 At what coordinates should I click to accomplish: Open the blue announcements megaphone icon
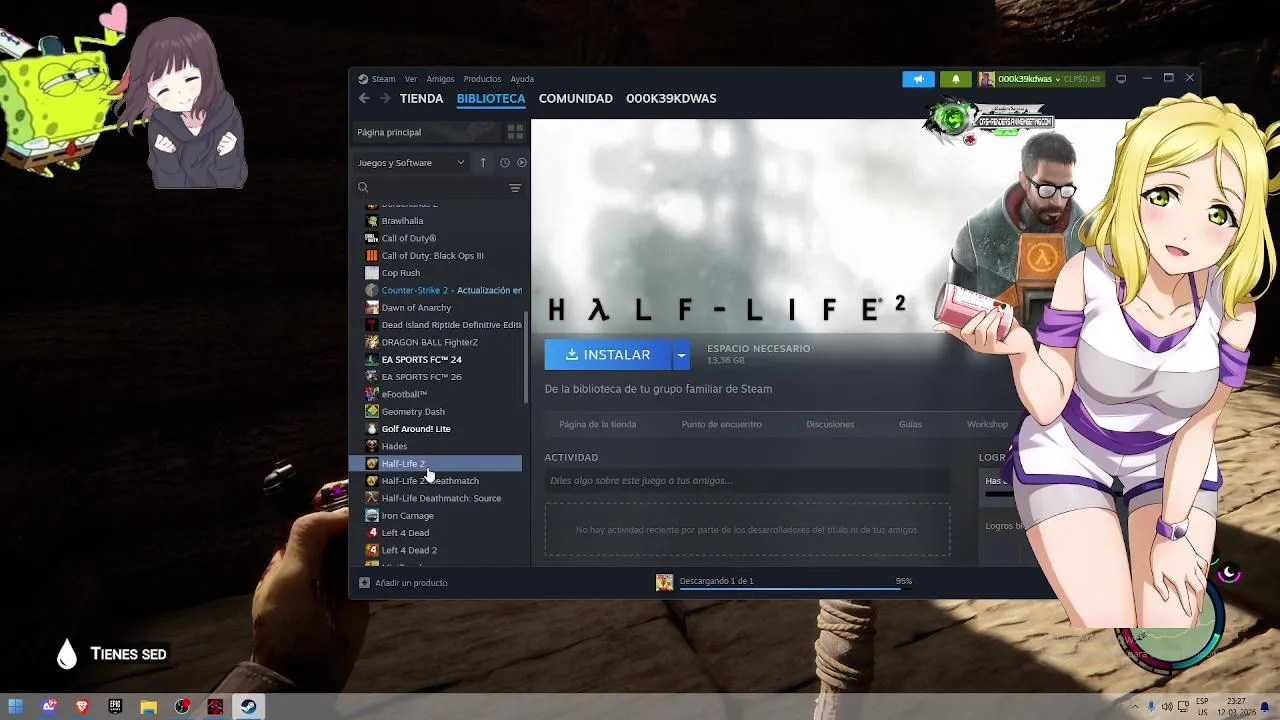918,79
